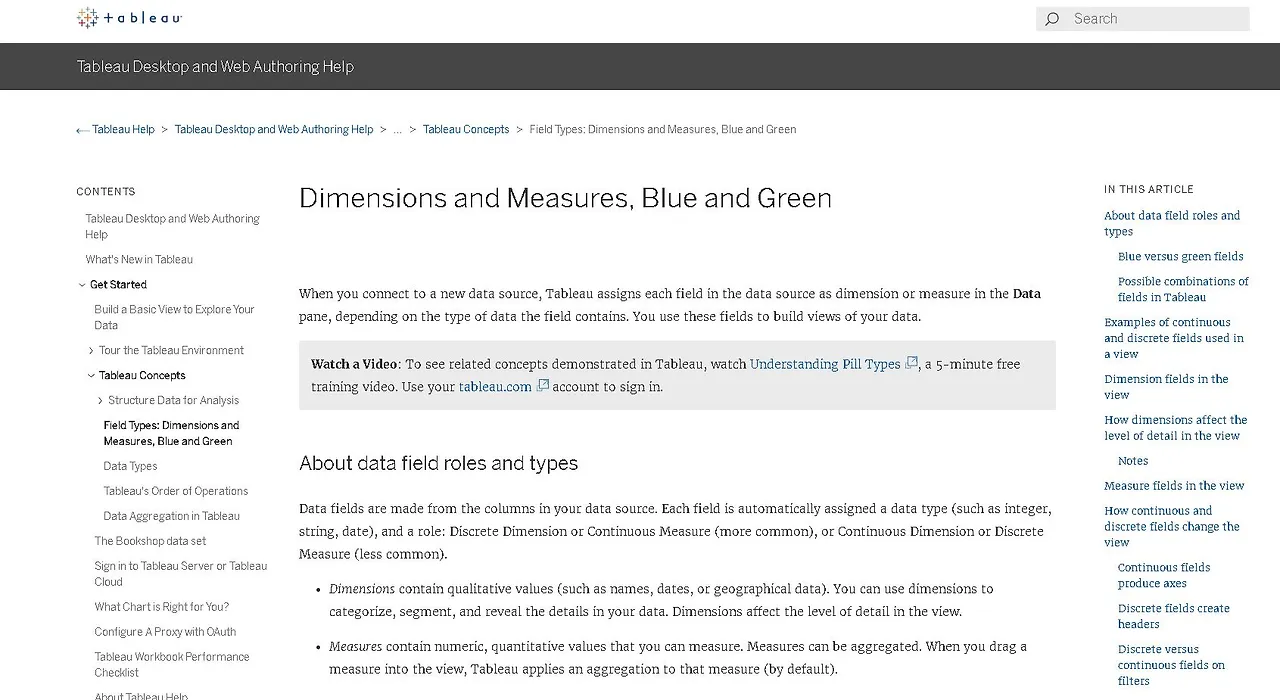
Task: Jump to Continuous fields produce axes
Action: point(1164,576)
